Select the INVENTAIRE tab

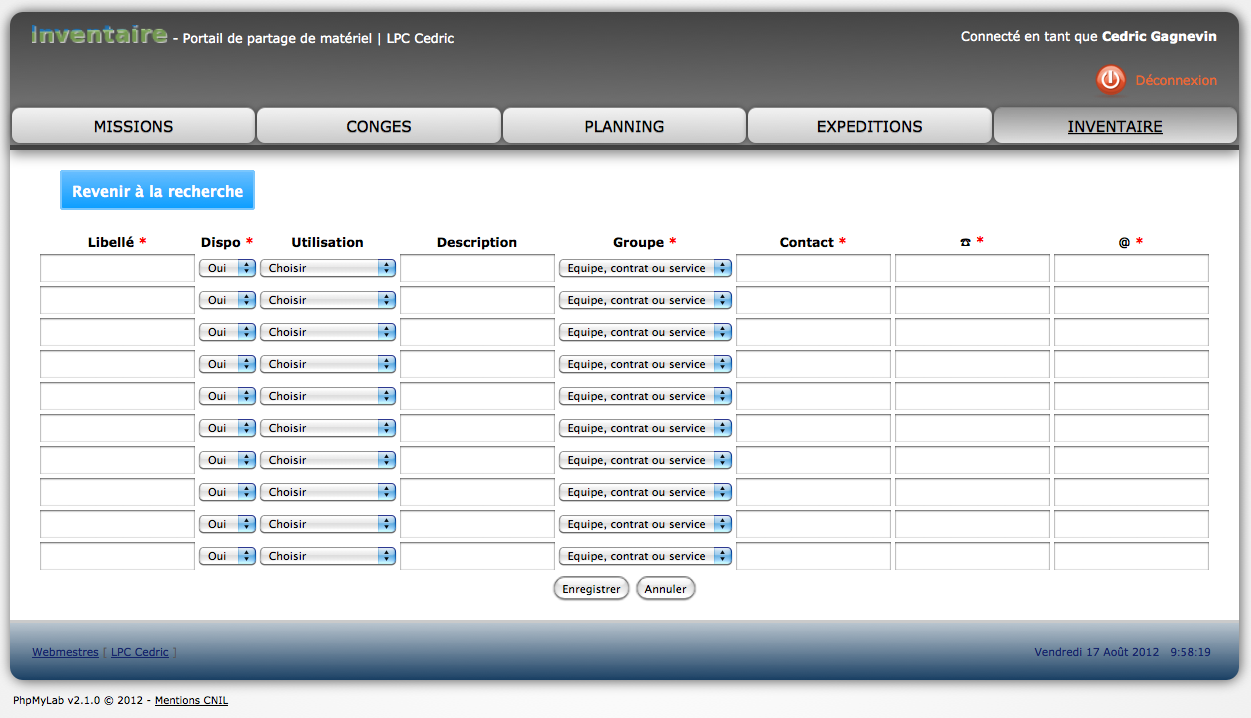1114,127
